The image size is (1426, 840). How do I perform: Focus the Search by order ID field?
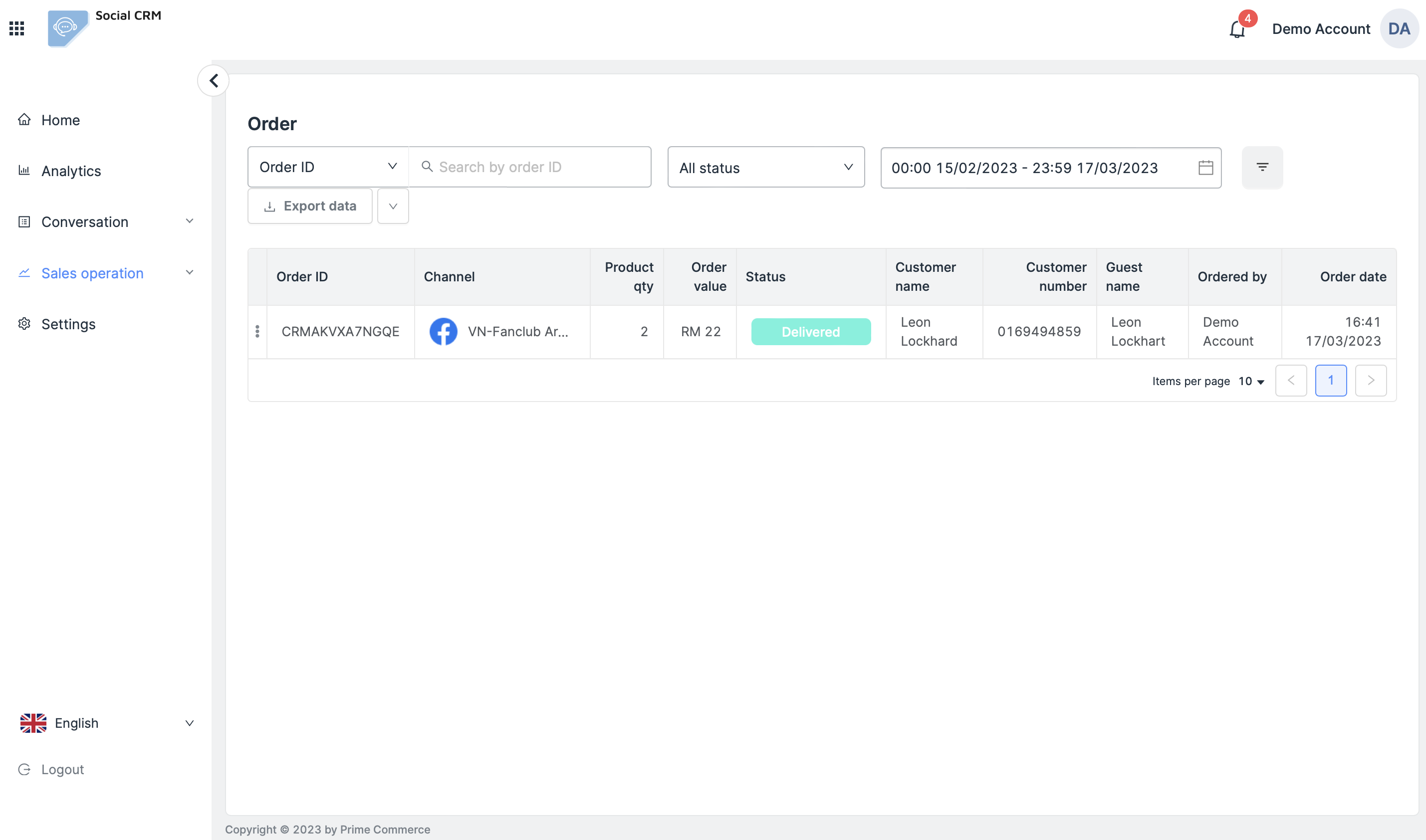pos(538,167)
